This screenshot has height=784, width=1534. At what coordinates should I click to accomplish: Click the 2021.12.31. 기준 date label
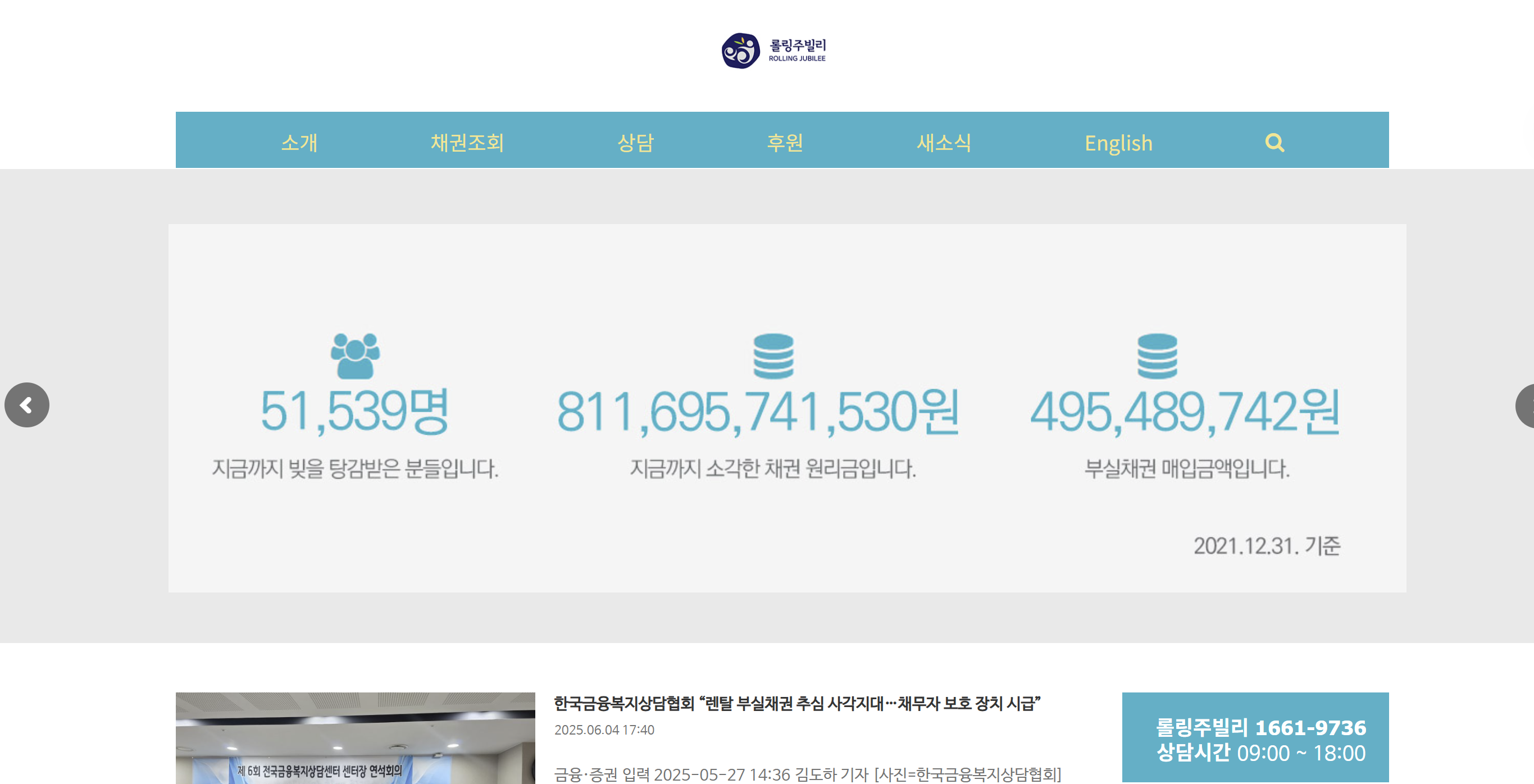(1266, 545)
